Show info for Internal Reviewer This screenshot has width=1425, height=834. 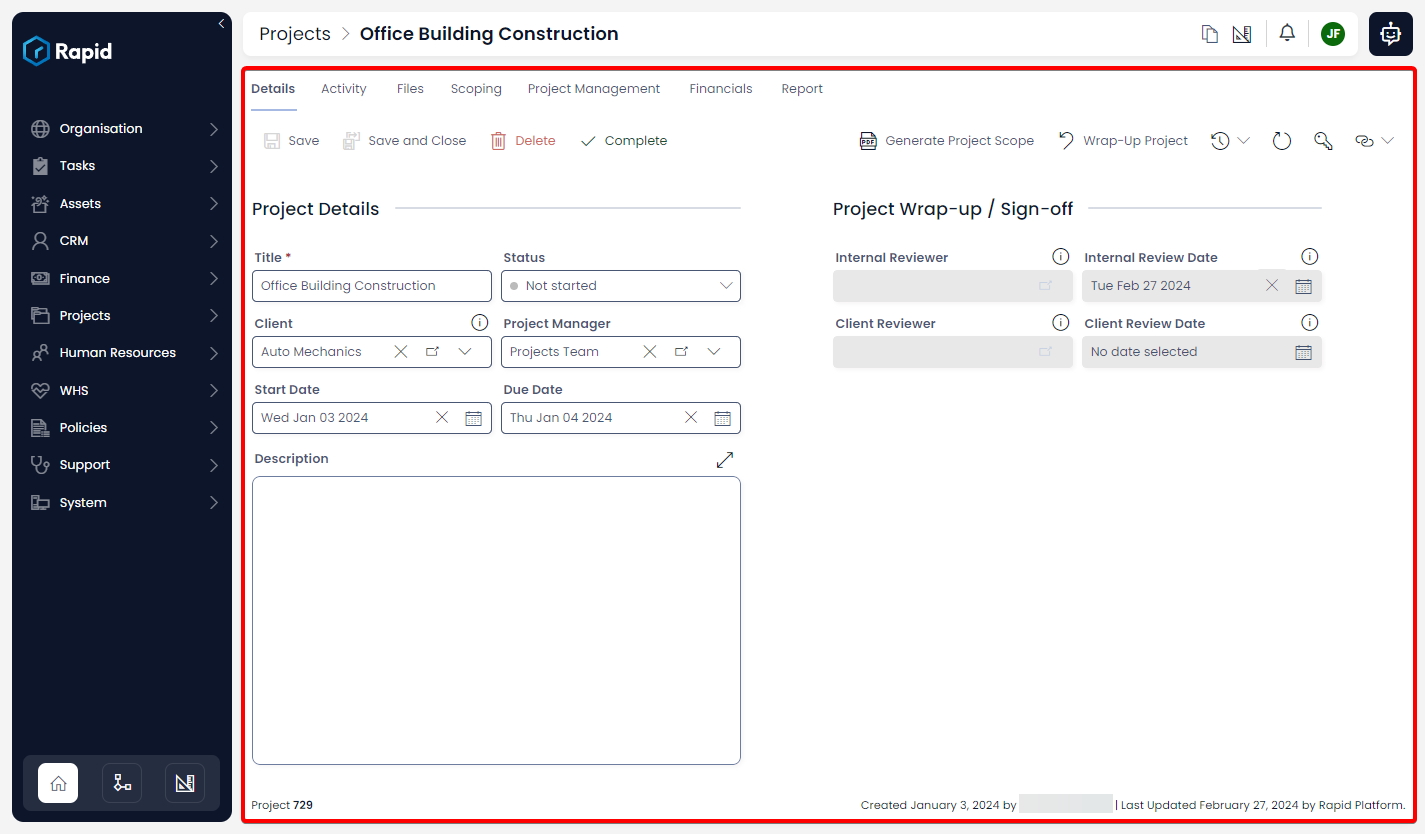coord(1061,257)
